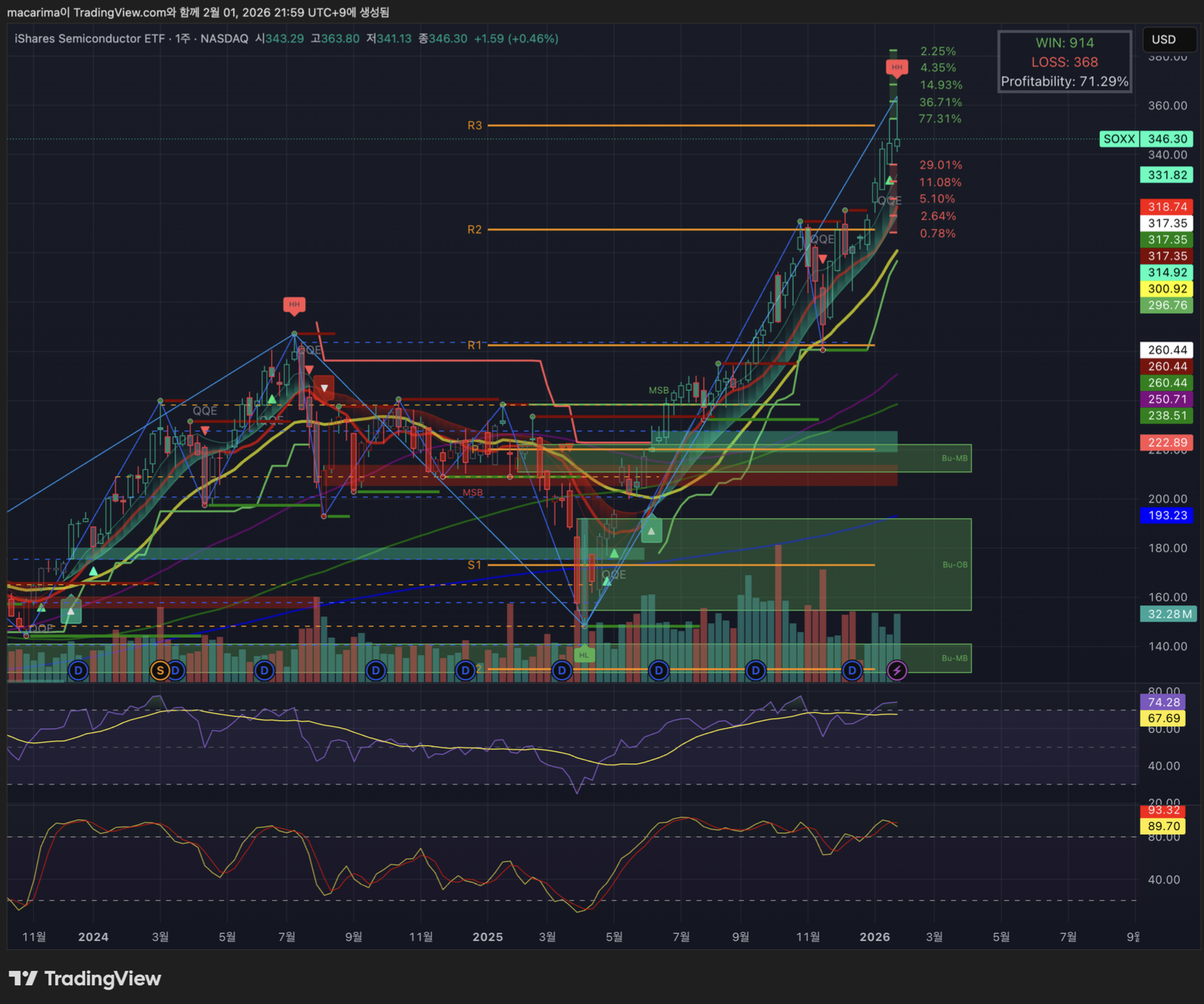Click the red HH label at the chart peak

[896, 67]
